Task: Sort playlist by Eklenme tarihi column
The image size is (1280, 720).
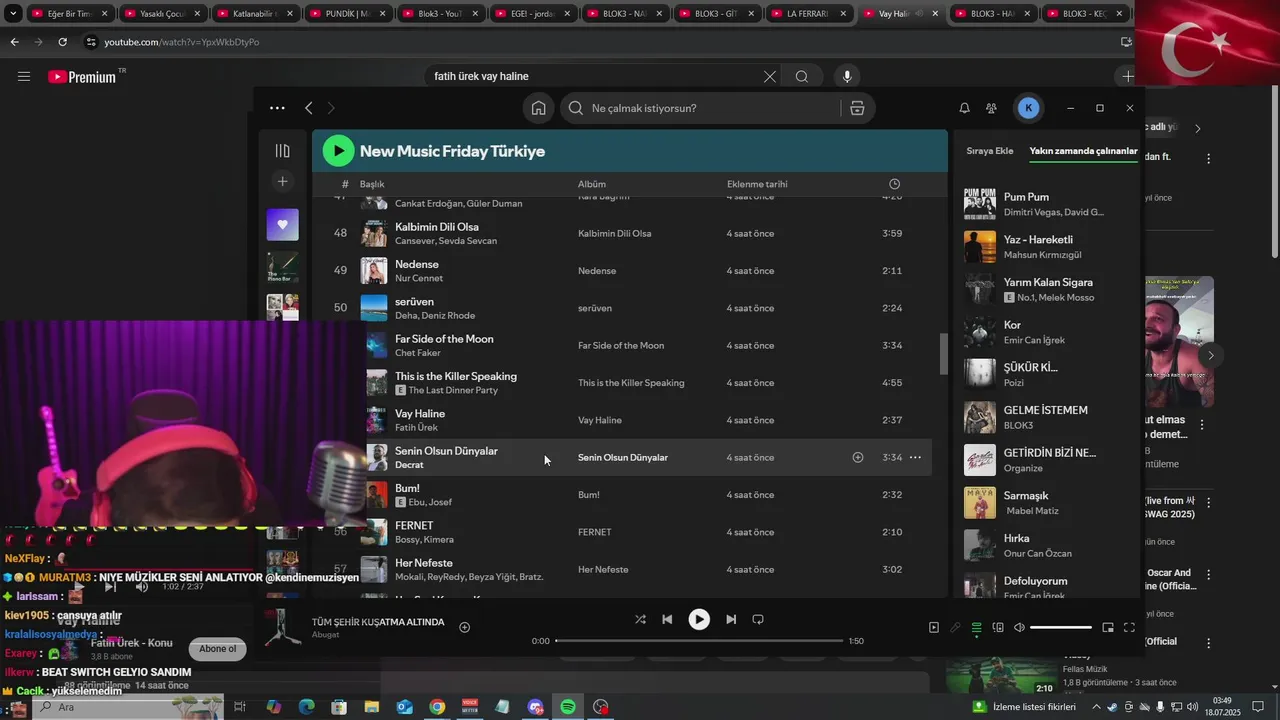Action: [x=757, y=184]
